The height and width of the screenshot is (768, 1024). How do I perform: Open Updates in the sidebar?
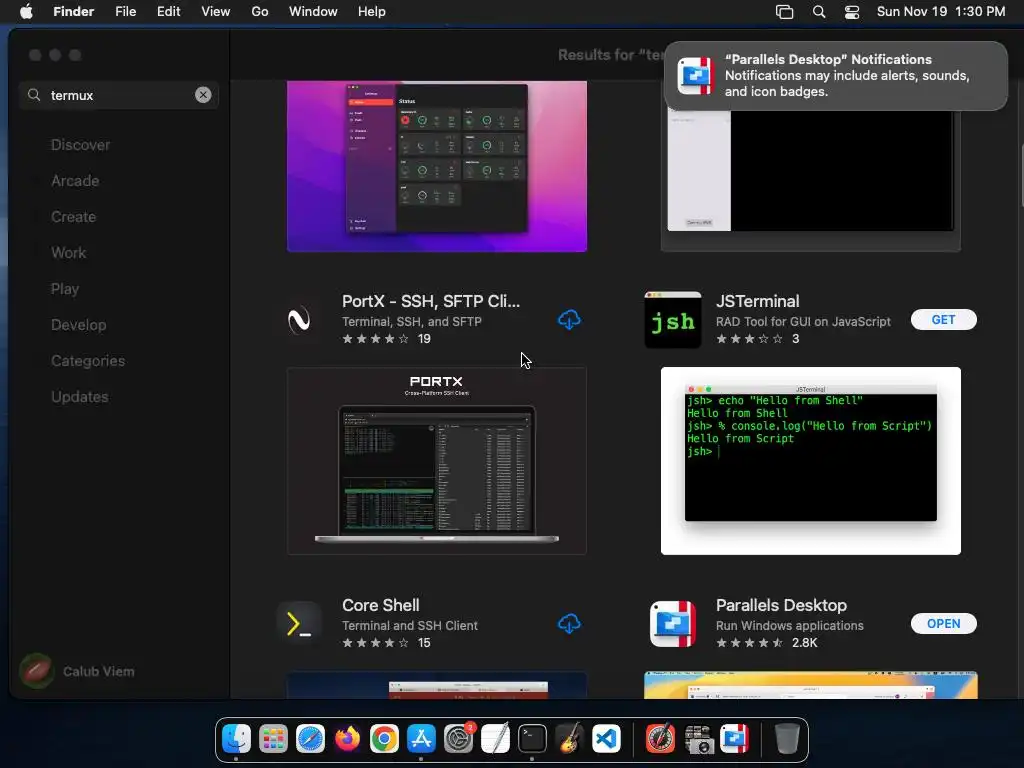click(x=80, y=396)
